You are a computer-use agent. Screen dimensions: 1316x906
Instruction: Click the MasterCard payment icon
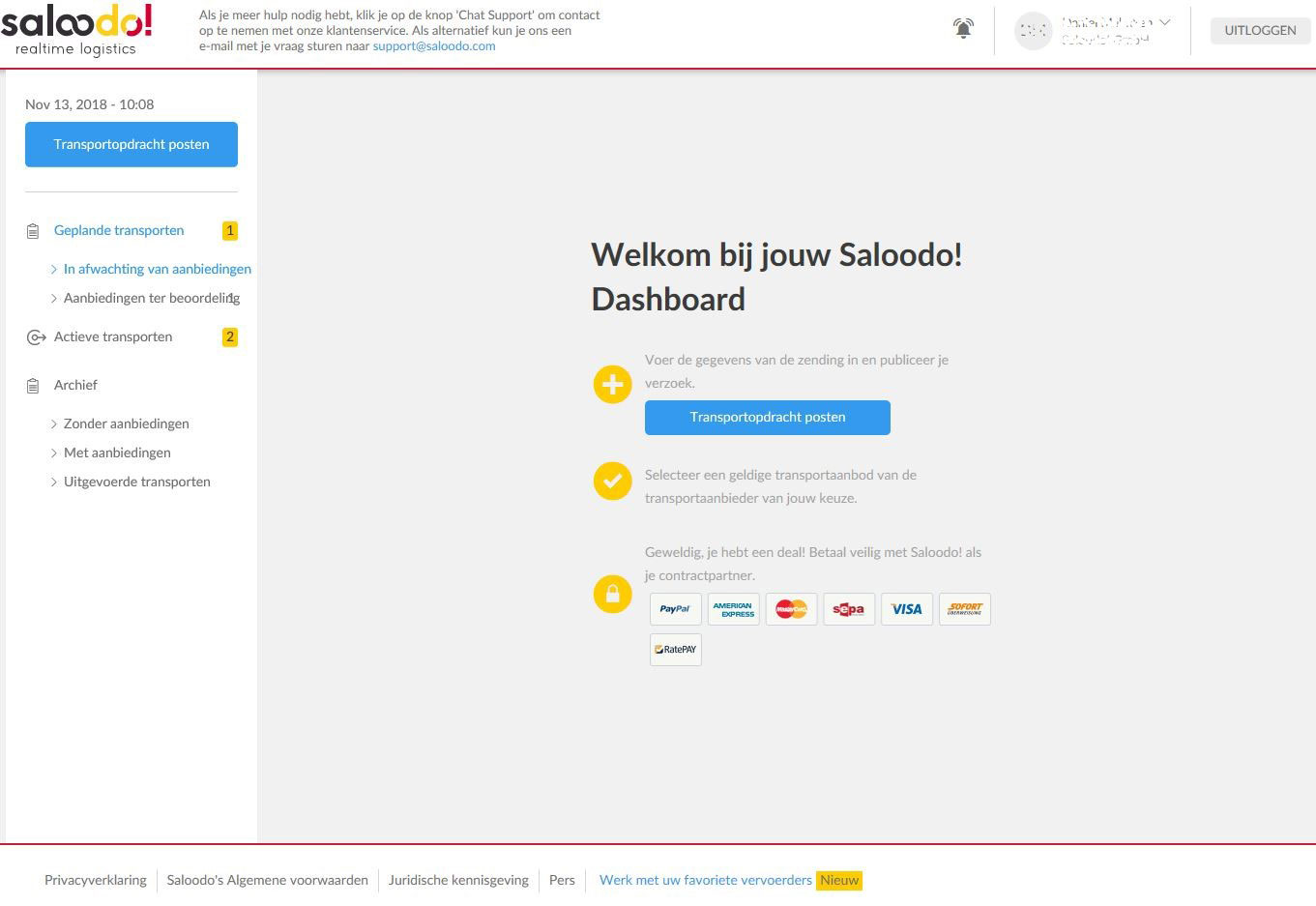(791, 609)
